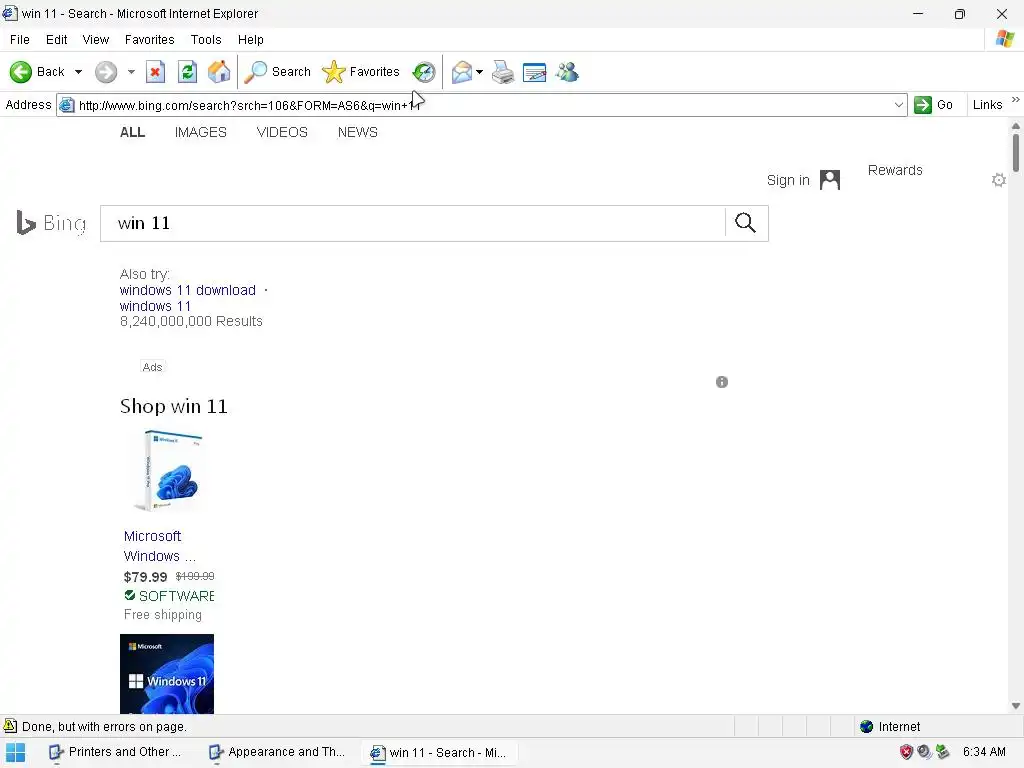This screenshot has height=768, width=1024.
Task: Click the page icon in the address bar
Action: coord(67,105)
